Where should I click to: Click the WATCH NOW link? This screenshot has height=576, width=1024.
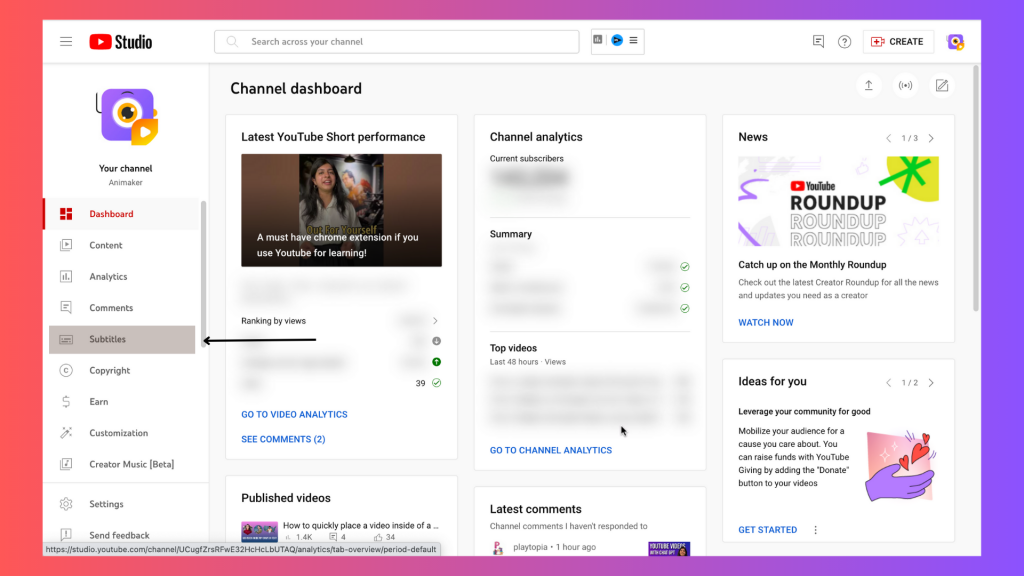click(x=766, y=322)
